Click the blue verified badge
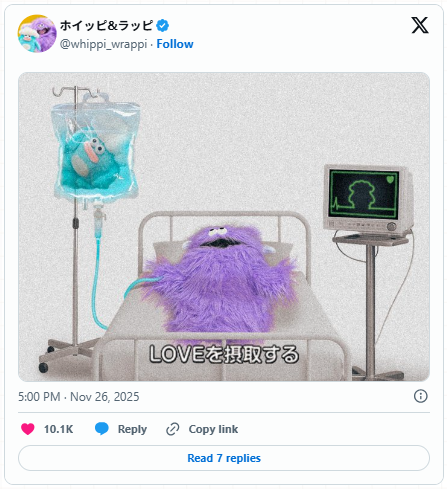This screenshot has width=447, height=489. pos(163,26)
